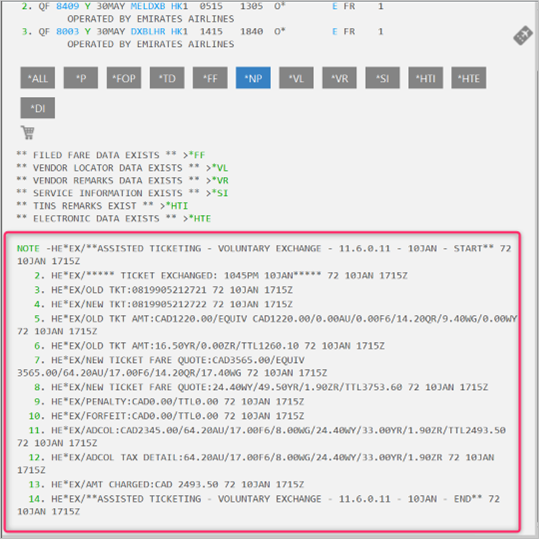Viewport: 539px width, 539px height.
Task: Click the *VL vendor locator button
Action: point(296,78)
